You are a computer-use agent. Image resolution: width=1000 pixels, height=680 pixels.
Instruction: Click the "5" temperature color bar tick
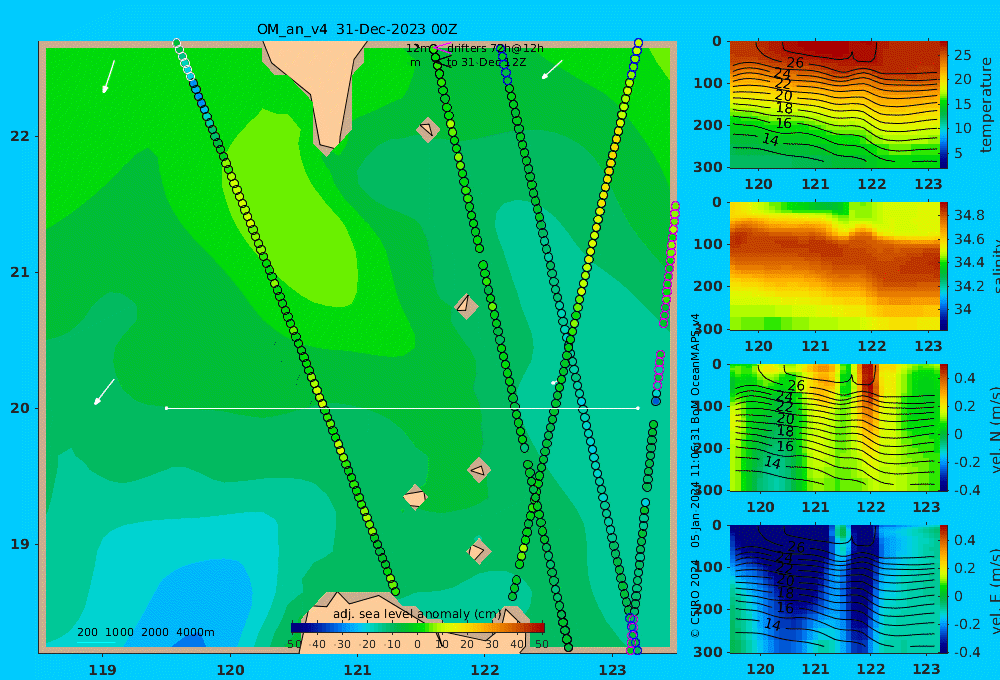click(x=958, y=153)
